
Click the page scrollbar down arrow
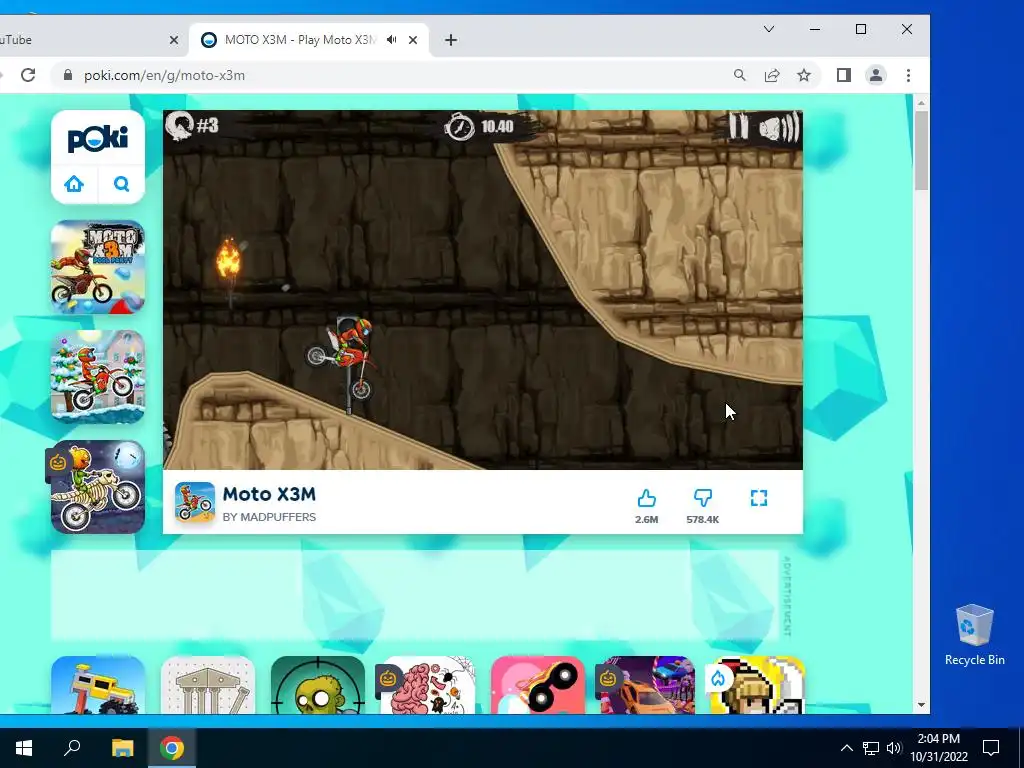click(921, 705)
